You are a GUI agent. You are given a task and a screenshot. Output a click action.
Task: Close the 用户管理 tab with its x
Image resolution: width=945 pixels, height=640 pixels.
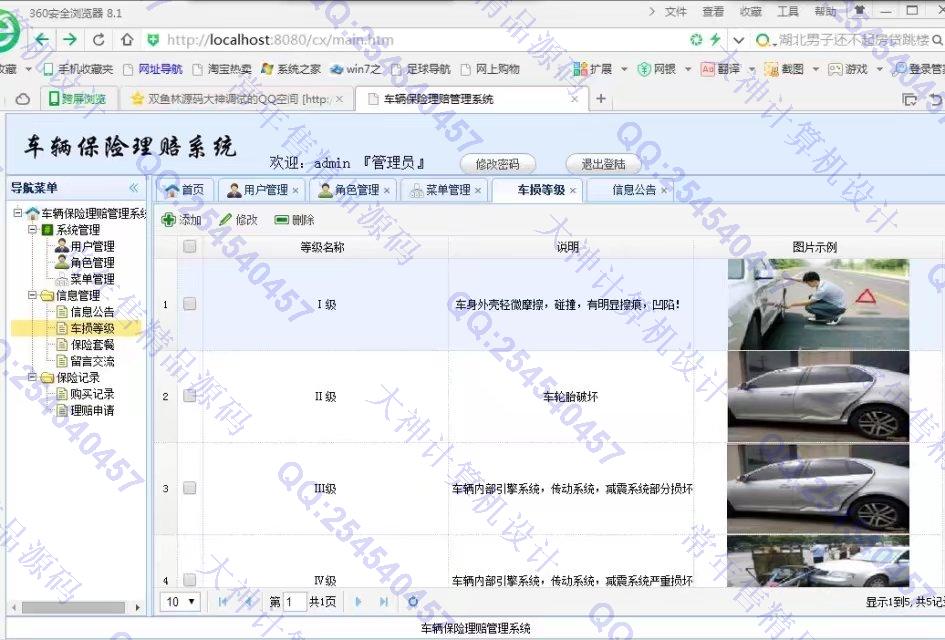point(295,190)
